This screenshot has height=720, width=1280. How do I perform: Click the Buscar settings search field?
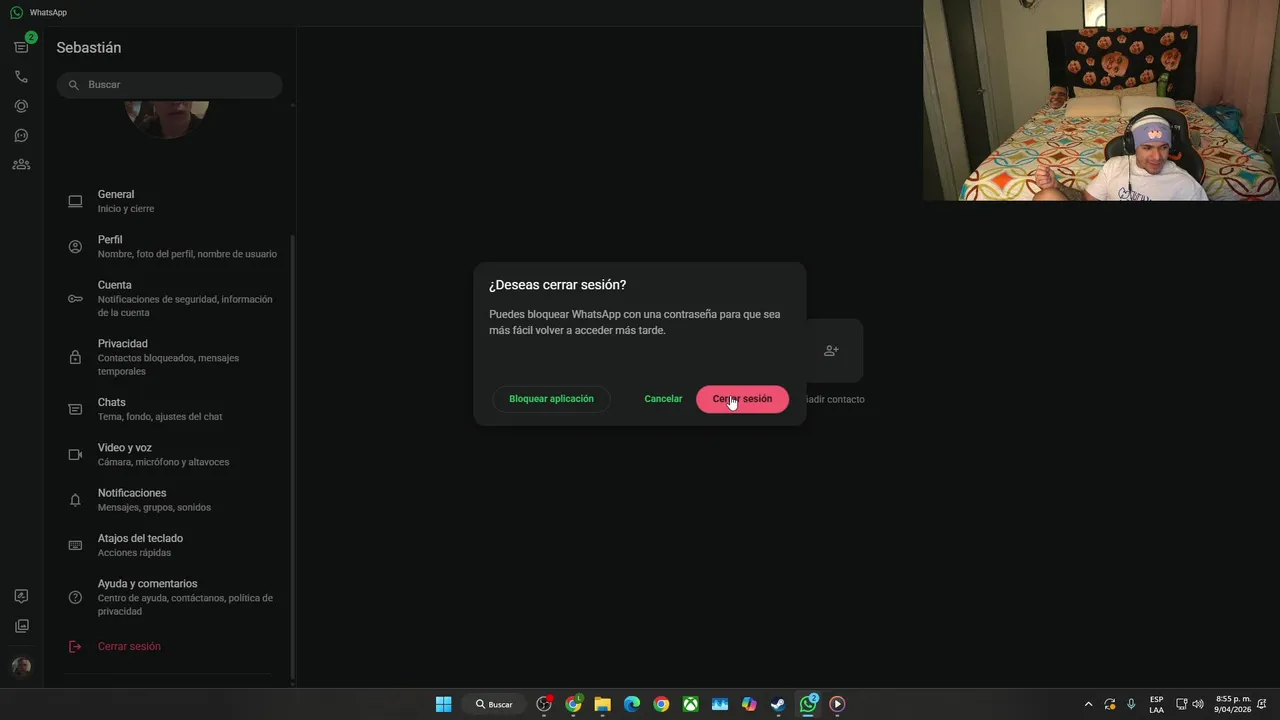[x=169, y=85]
